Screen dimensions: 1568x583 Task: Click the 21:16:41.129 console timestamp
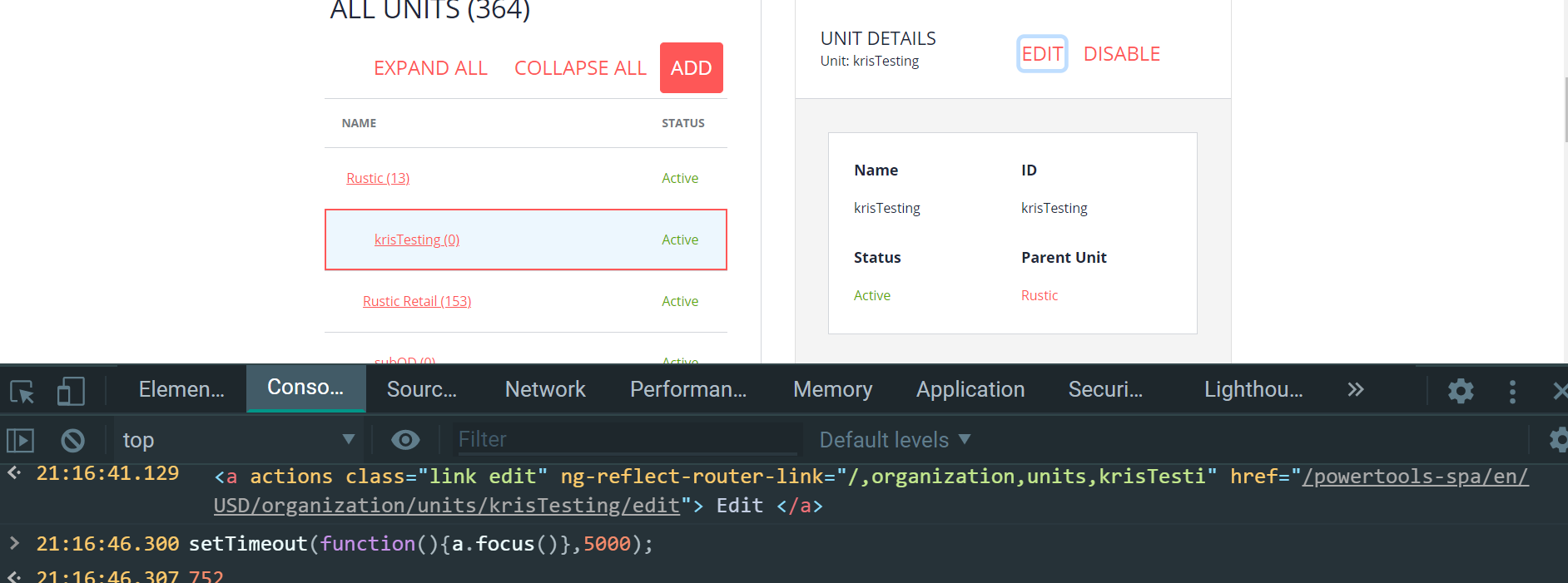107,473
